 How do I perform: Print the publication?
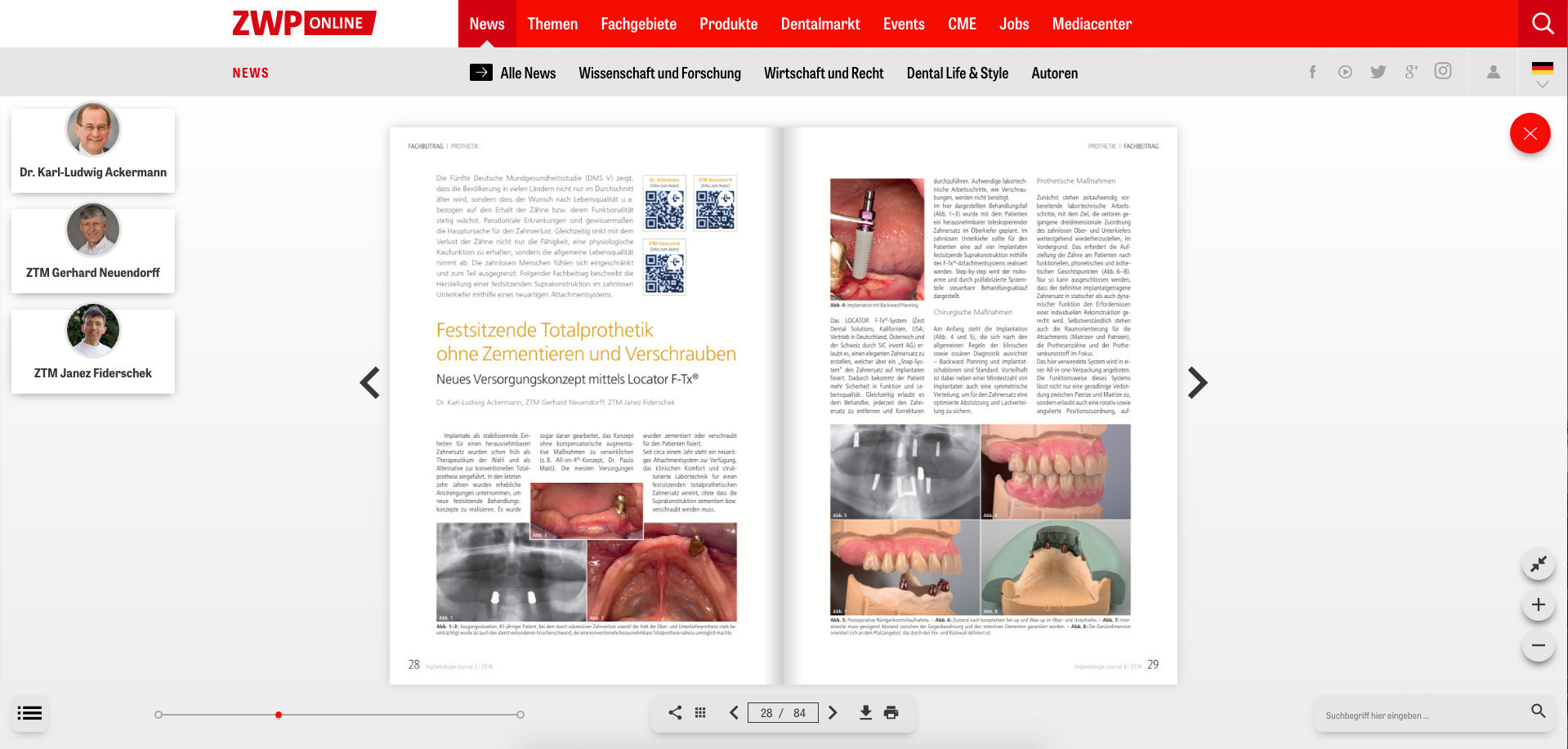891,712
